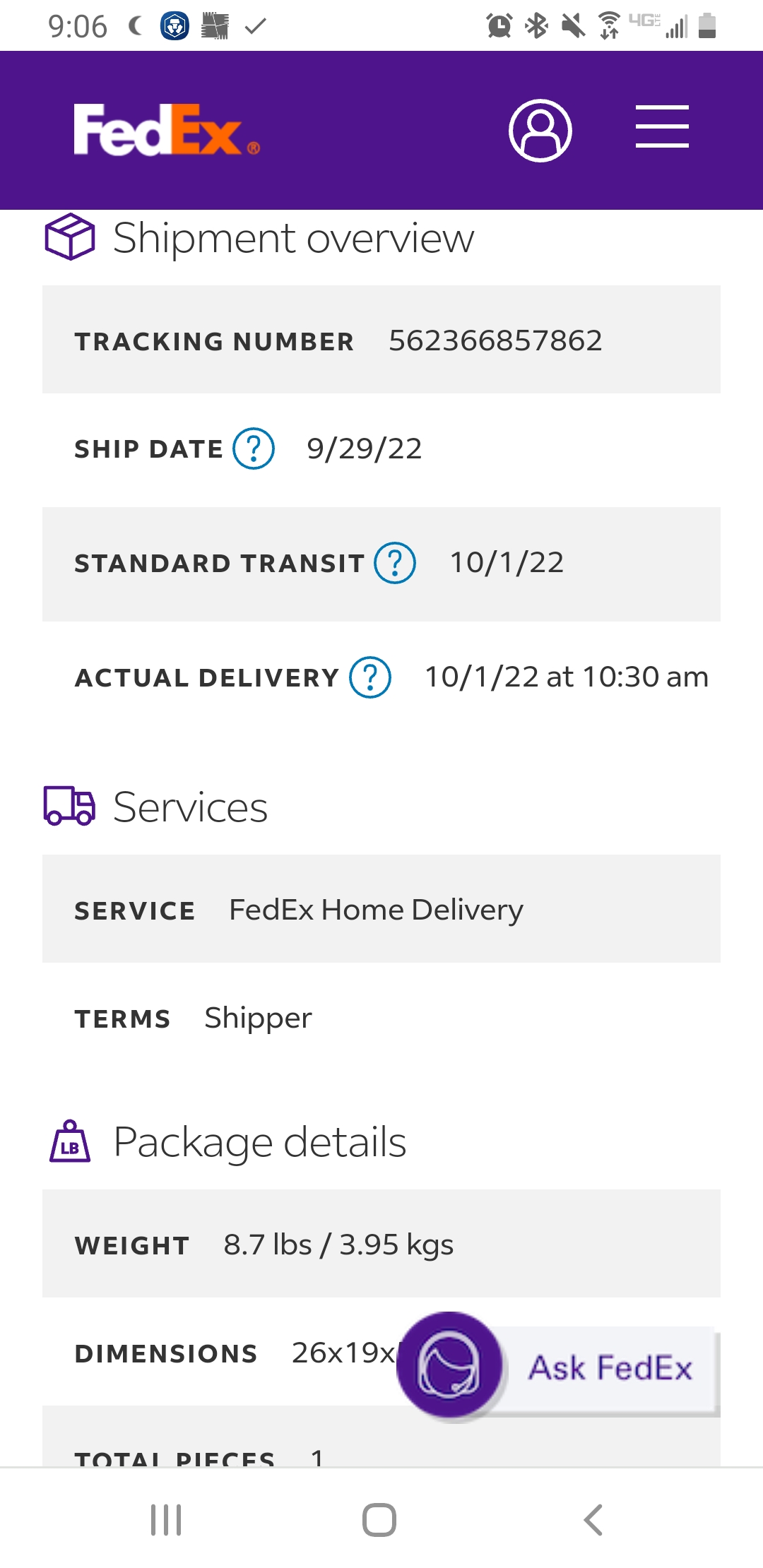763x1568 pixels.
Task: Tap the Android home button
Action: [x=379, y=1519]
